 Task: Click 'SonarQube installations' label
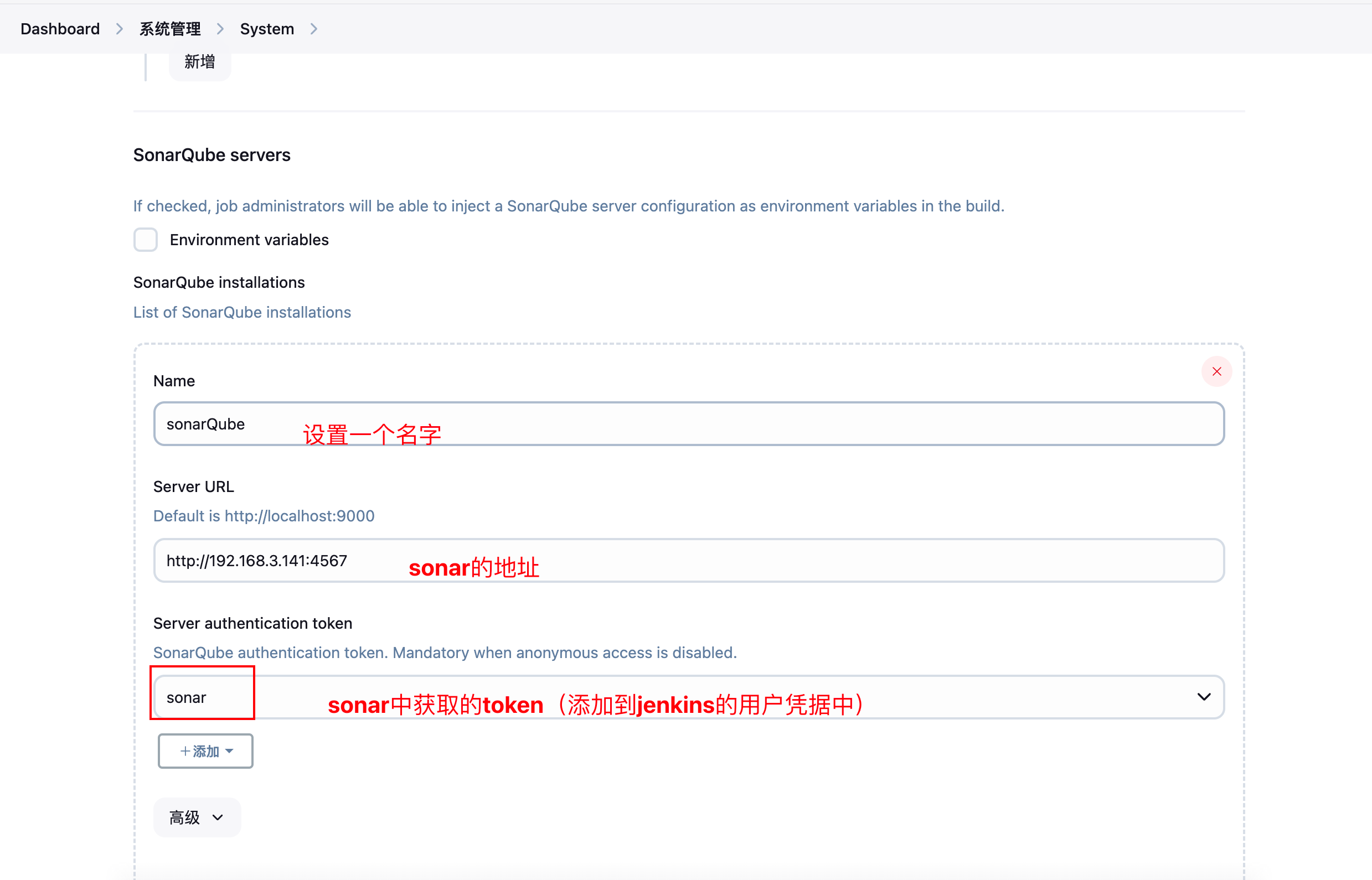click(219, 282)
